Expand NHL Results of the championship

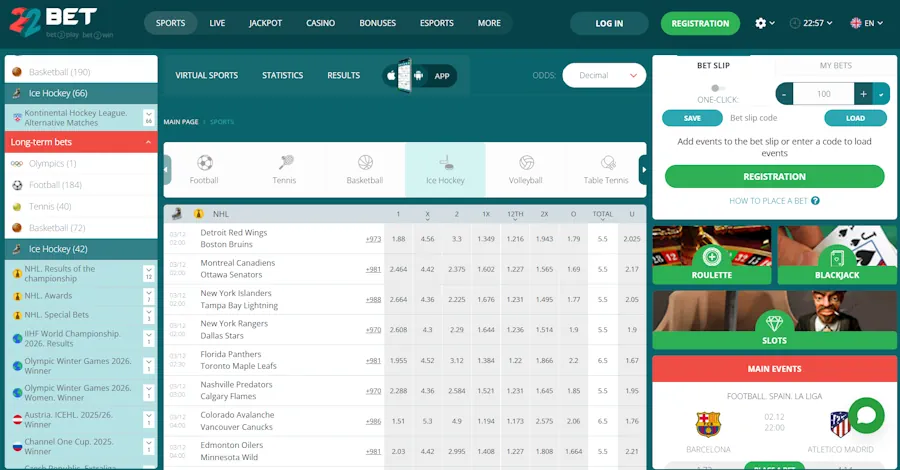pos(149,274)
